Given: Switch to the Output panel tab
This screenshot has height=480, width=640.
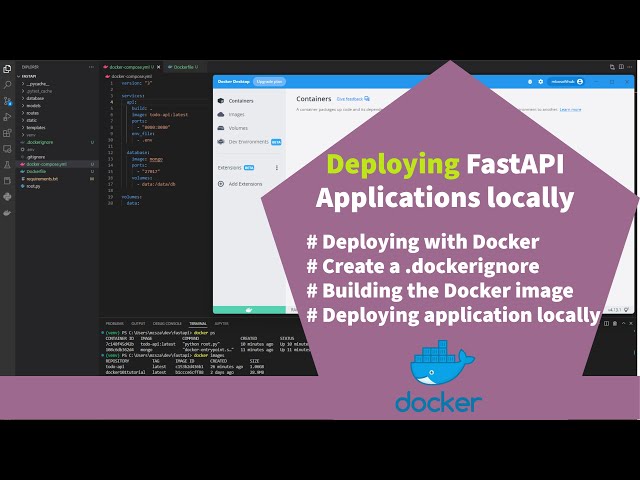Looking at the screenshot, I should click(138, 324).
